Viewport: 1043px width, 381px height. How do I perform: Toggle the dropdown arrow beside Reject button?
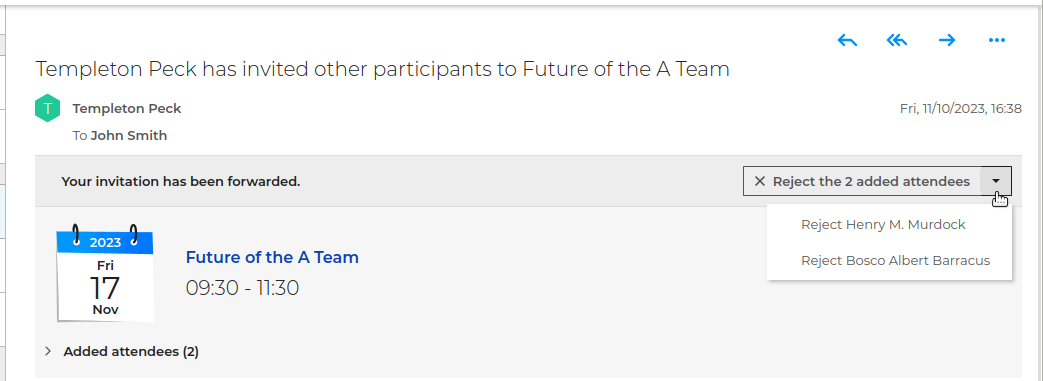[x=996, y=181]
